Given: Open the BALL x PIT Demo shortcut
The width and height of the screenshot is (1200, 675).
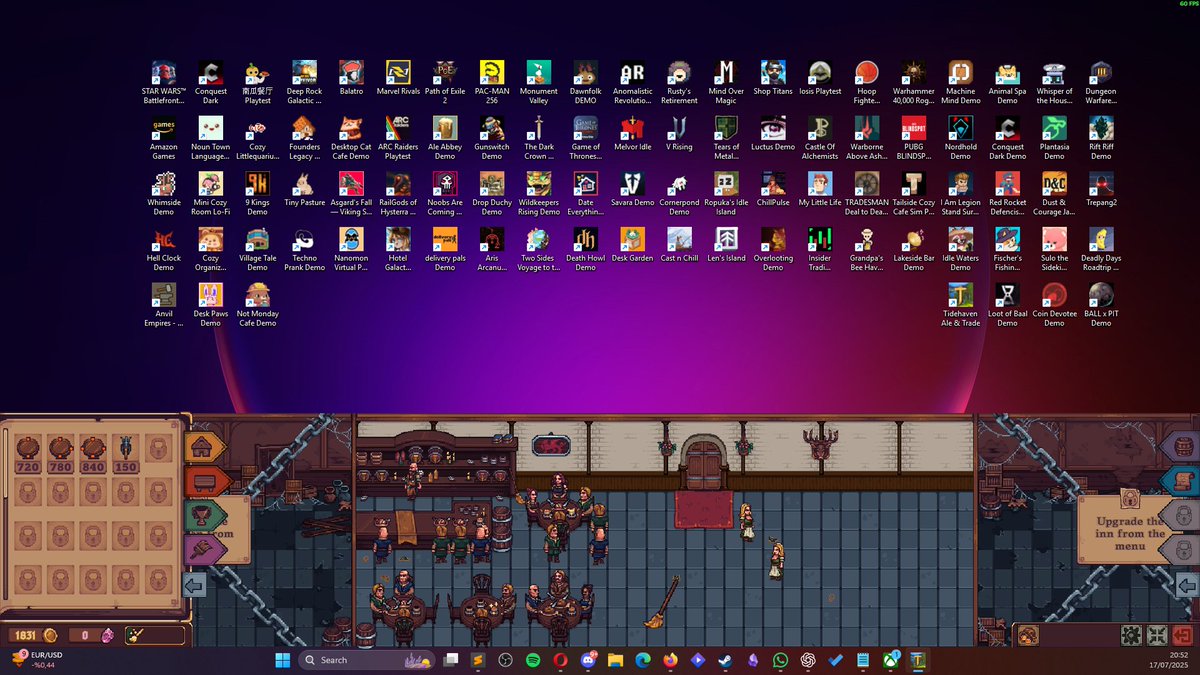Looking at the screenshot, I should tap(1101, 305).
